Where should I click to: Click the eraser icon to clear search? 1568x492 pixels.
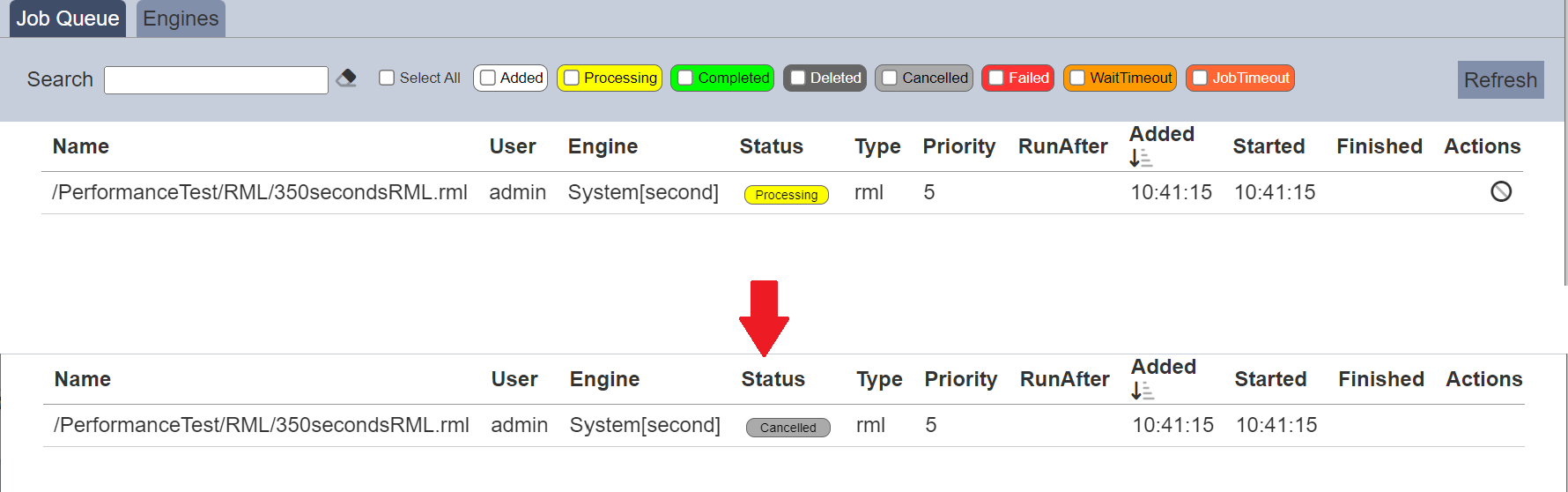346,78
